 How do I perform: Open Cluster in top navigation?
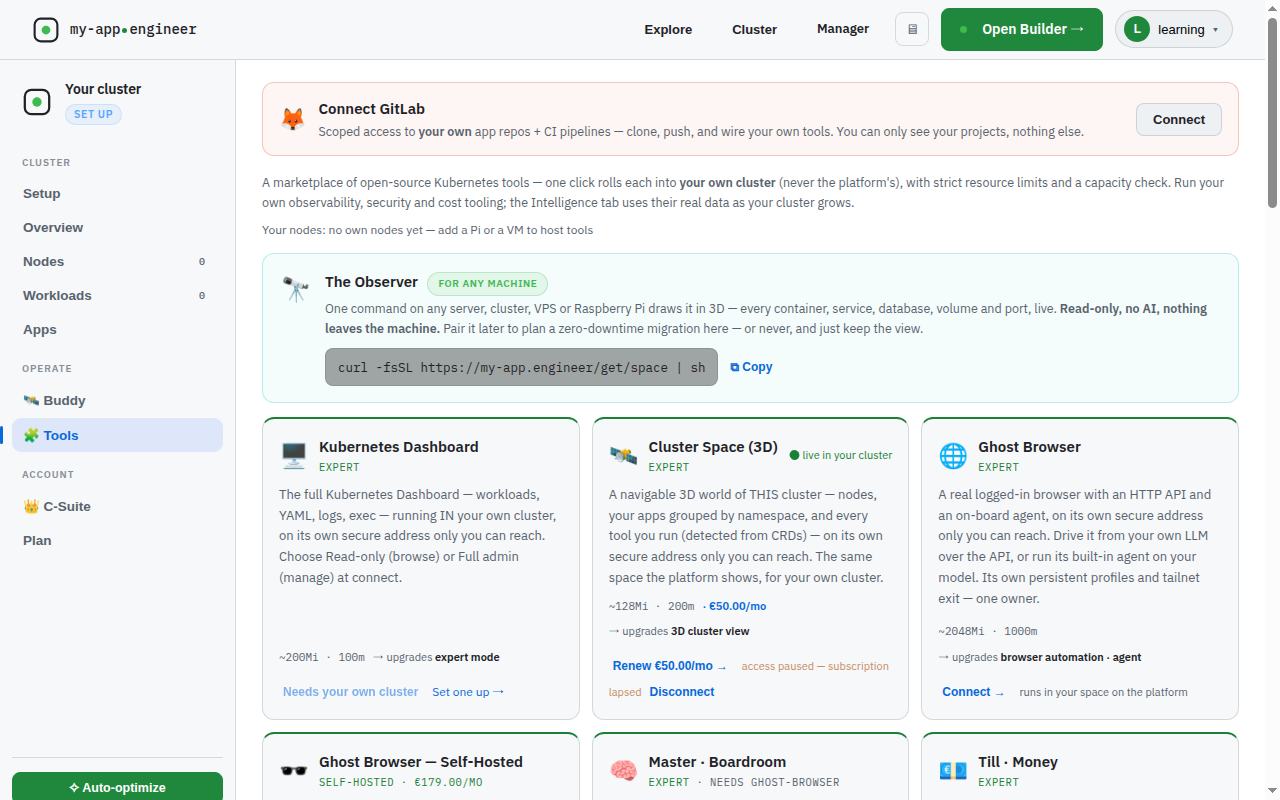pos(754,29)
